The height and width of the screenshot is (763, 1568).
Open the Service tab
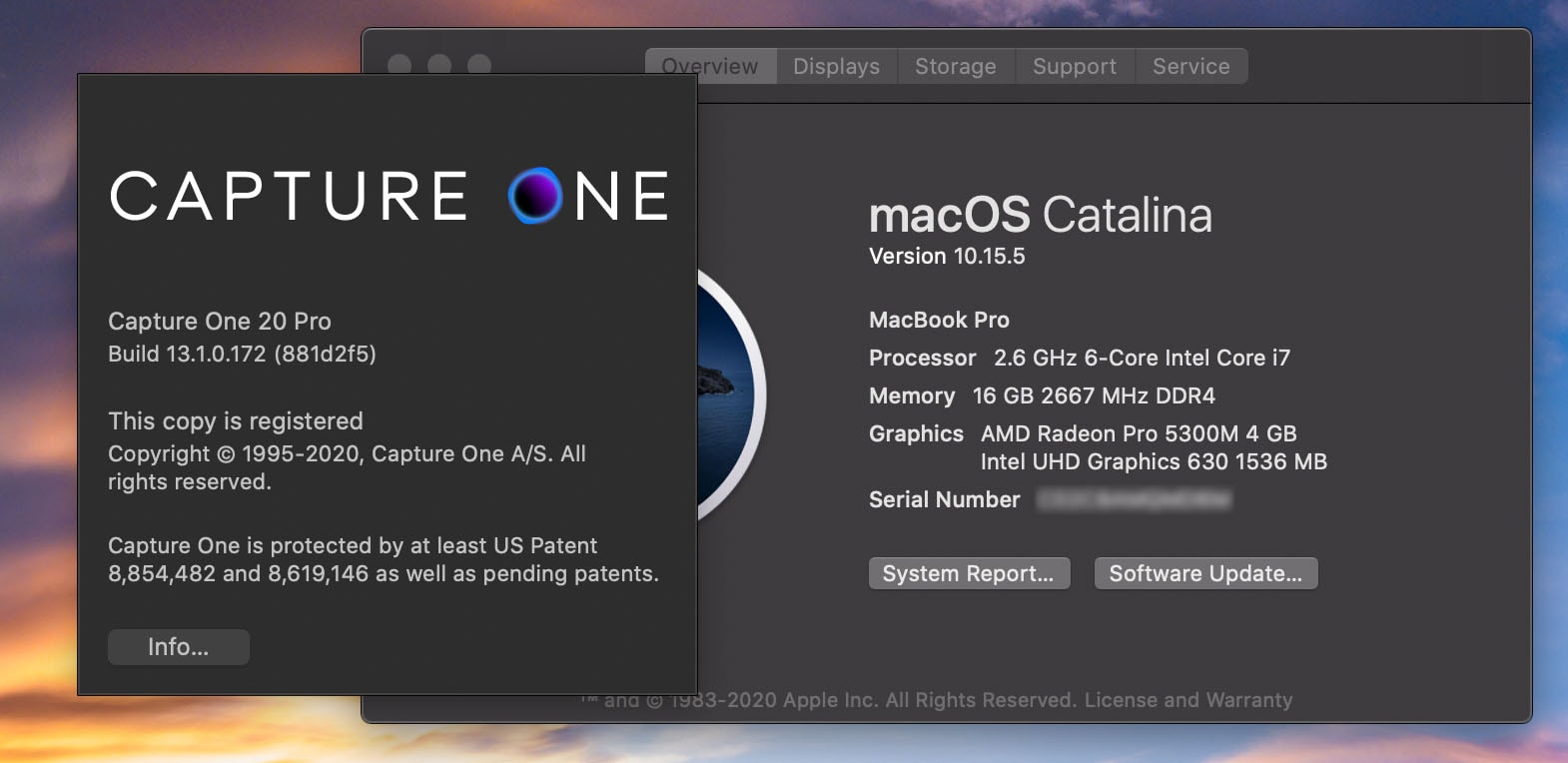click(x=1191, y=66)
